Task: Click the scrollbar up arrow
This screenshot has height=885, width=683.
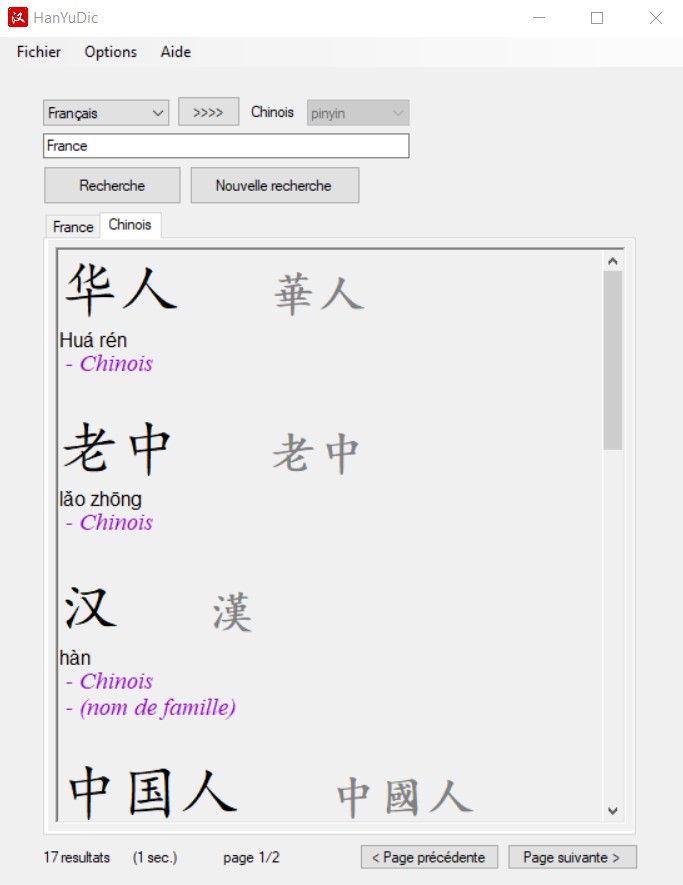Action: click(613, 261)
